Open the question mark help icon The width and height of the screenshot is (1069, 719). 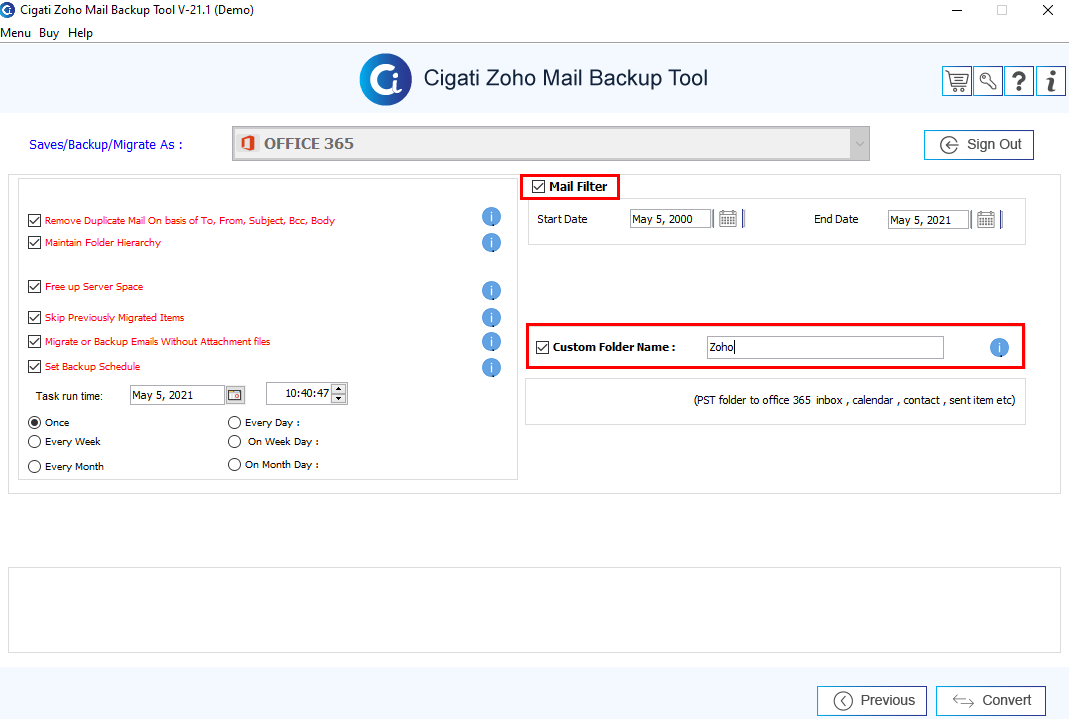click(x=1019, y=81)
